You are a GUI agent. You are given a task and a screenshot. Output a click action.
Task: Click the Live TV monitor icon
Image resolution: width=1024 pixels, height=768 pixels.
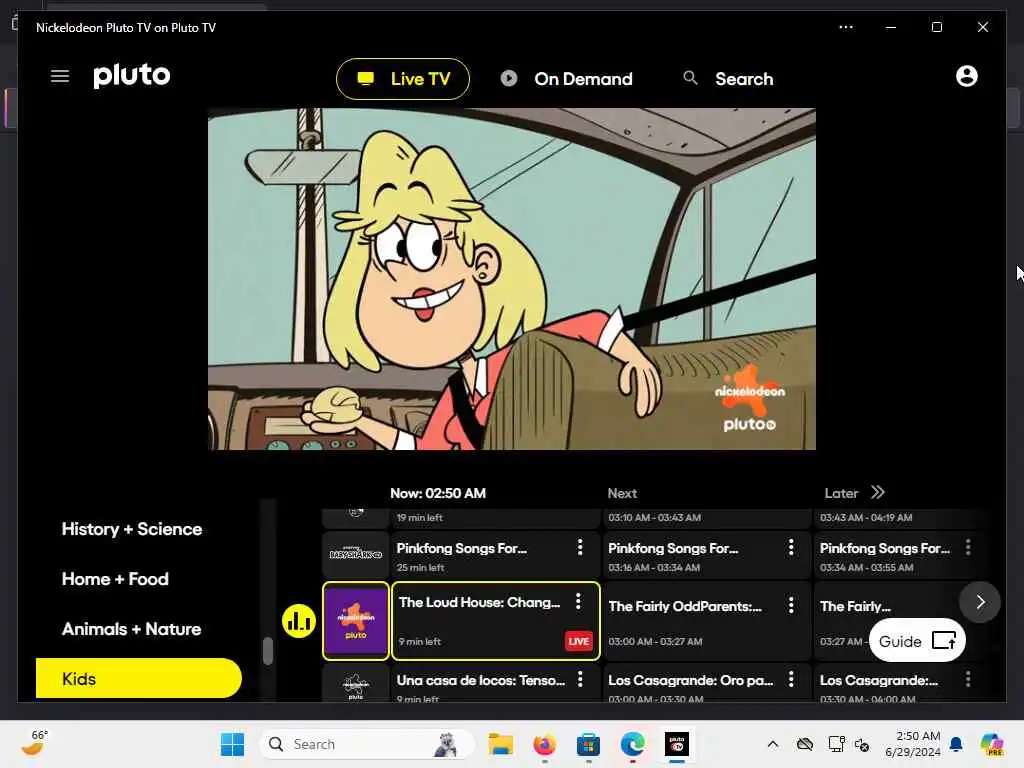click(366, 79)
